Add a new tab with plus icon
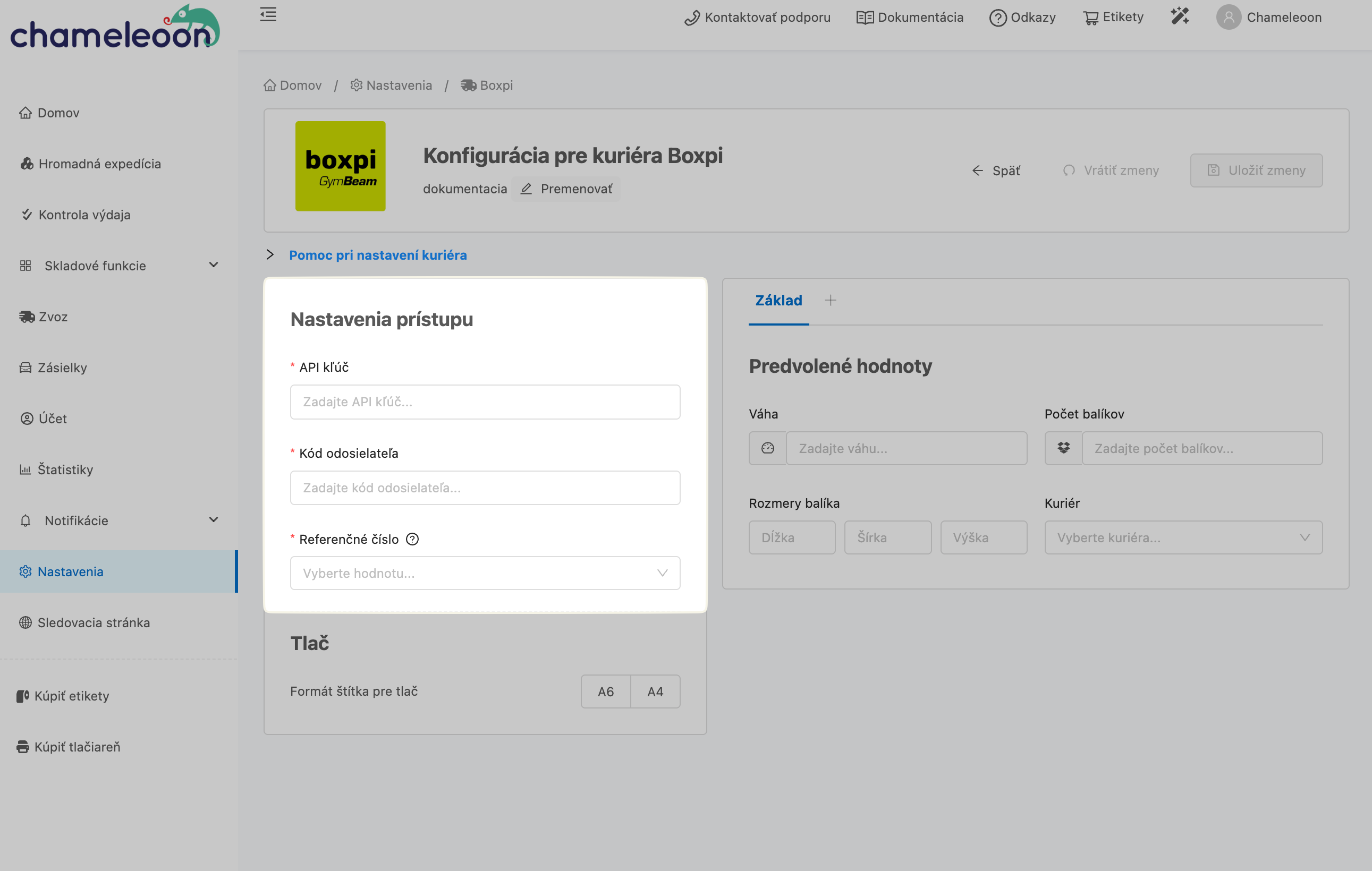 830,300
